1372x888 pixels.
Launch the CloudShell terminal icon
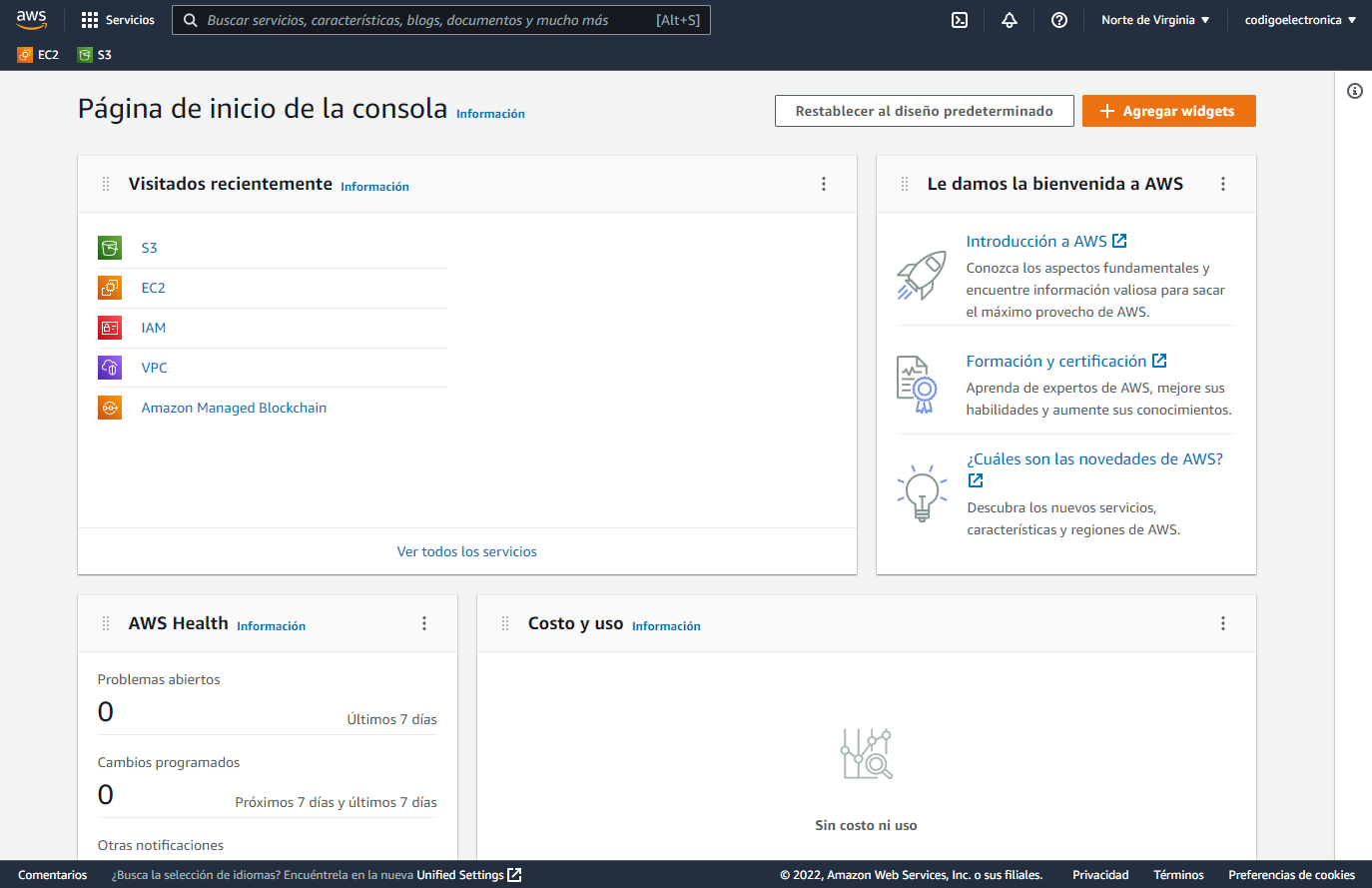click(x=960, y=20)
